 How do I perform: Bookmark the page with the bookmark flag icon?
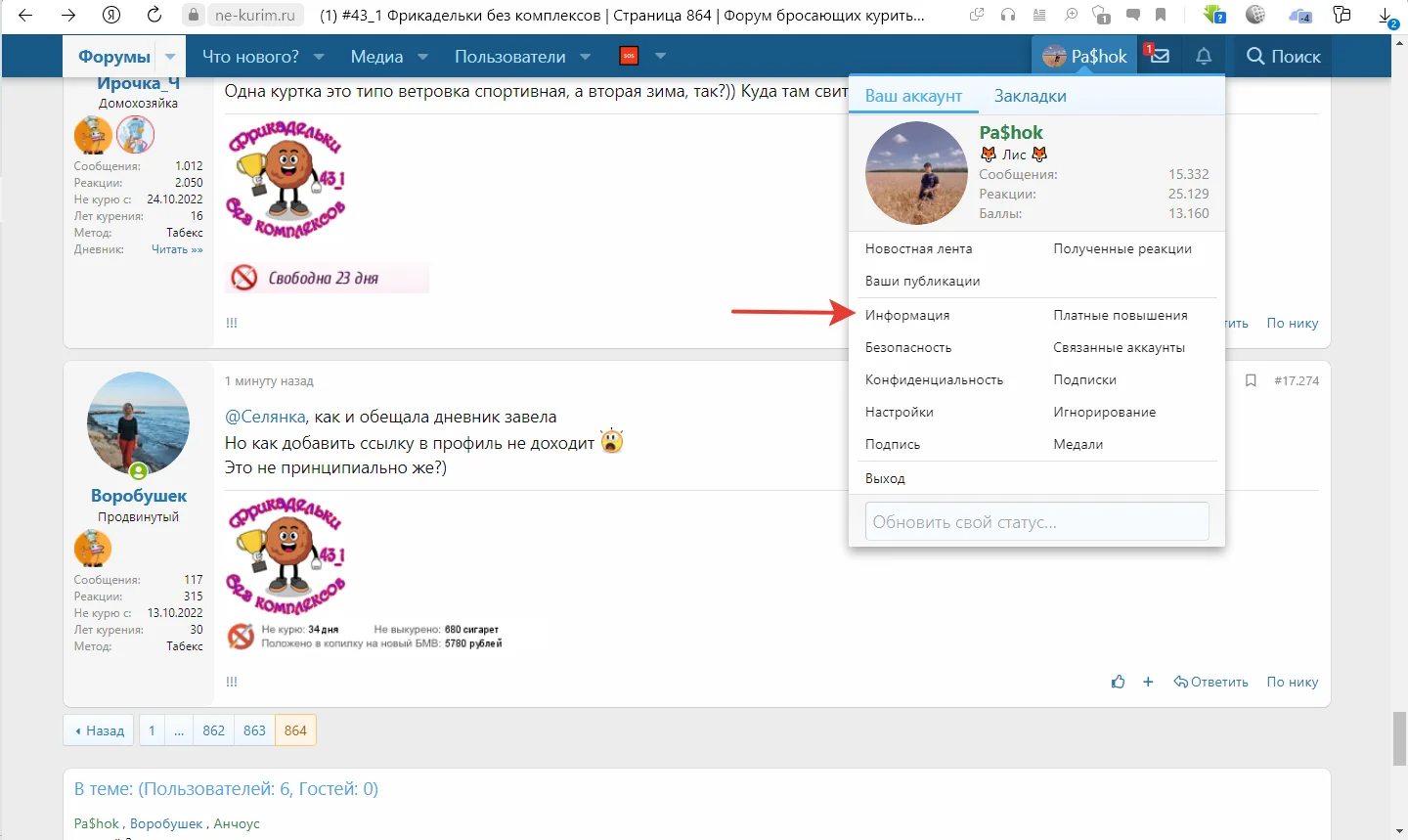1161,16
